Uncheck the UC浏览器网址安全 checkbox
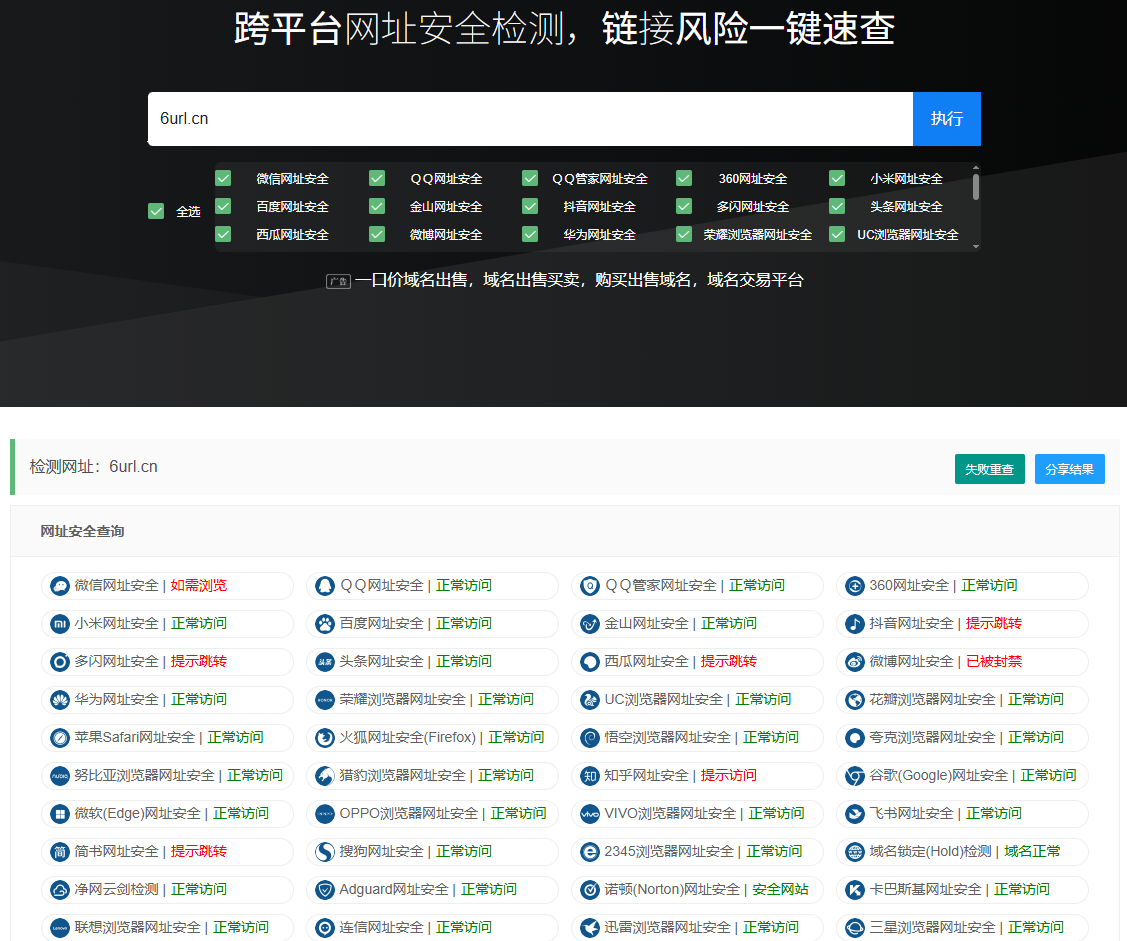Viewport: 1127px width, 941px height. tap(837, 234)
